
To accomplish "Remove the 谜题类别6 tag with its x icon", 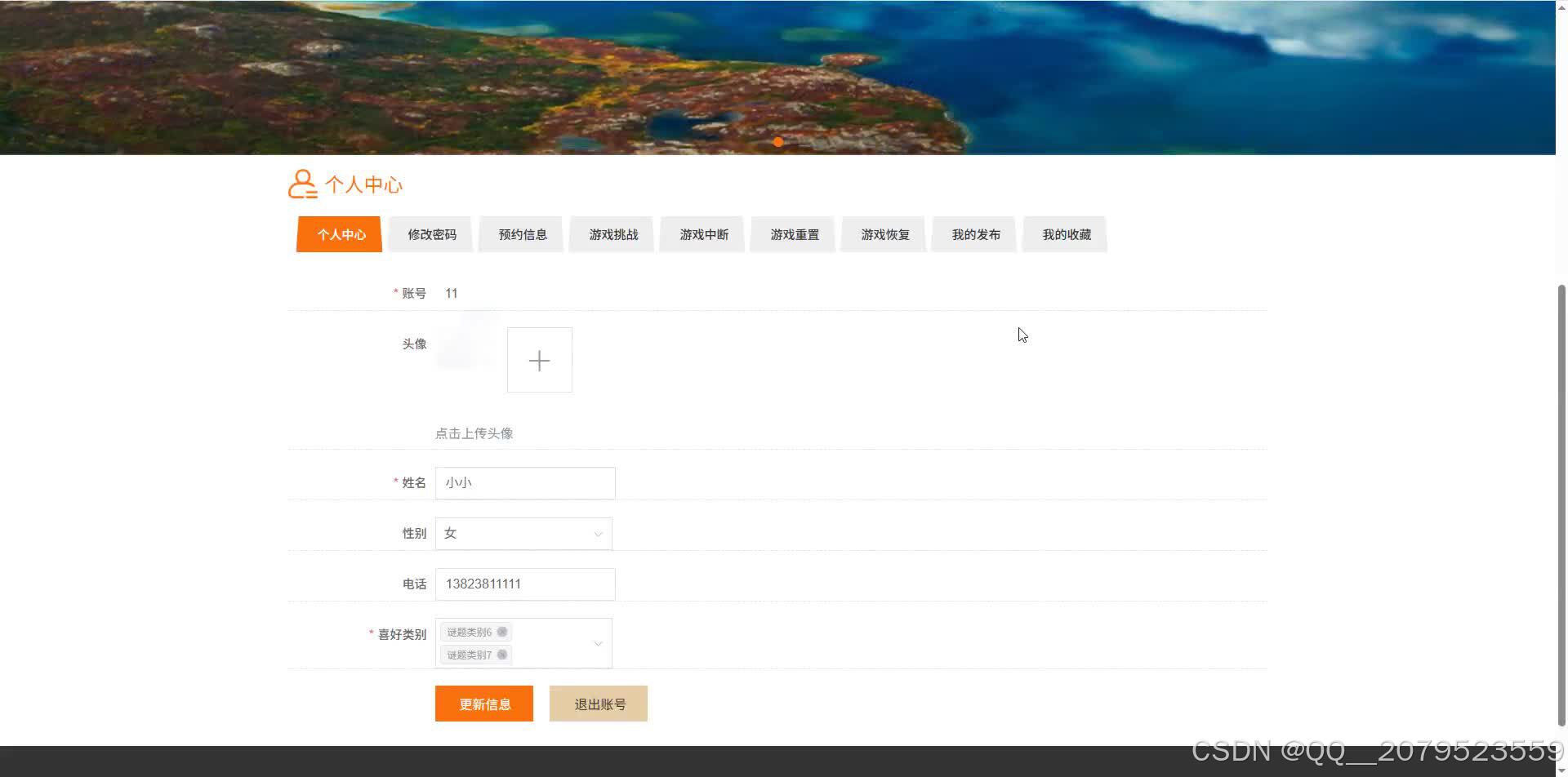I will [x=503, y=631].
